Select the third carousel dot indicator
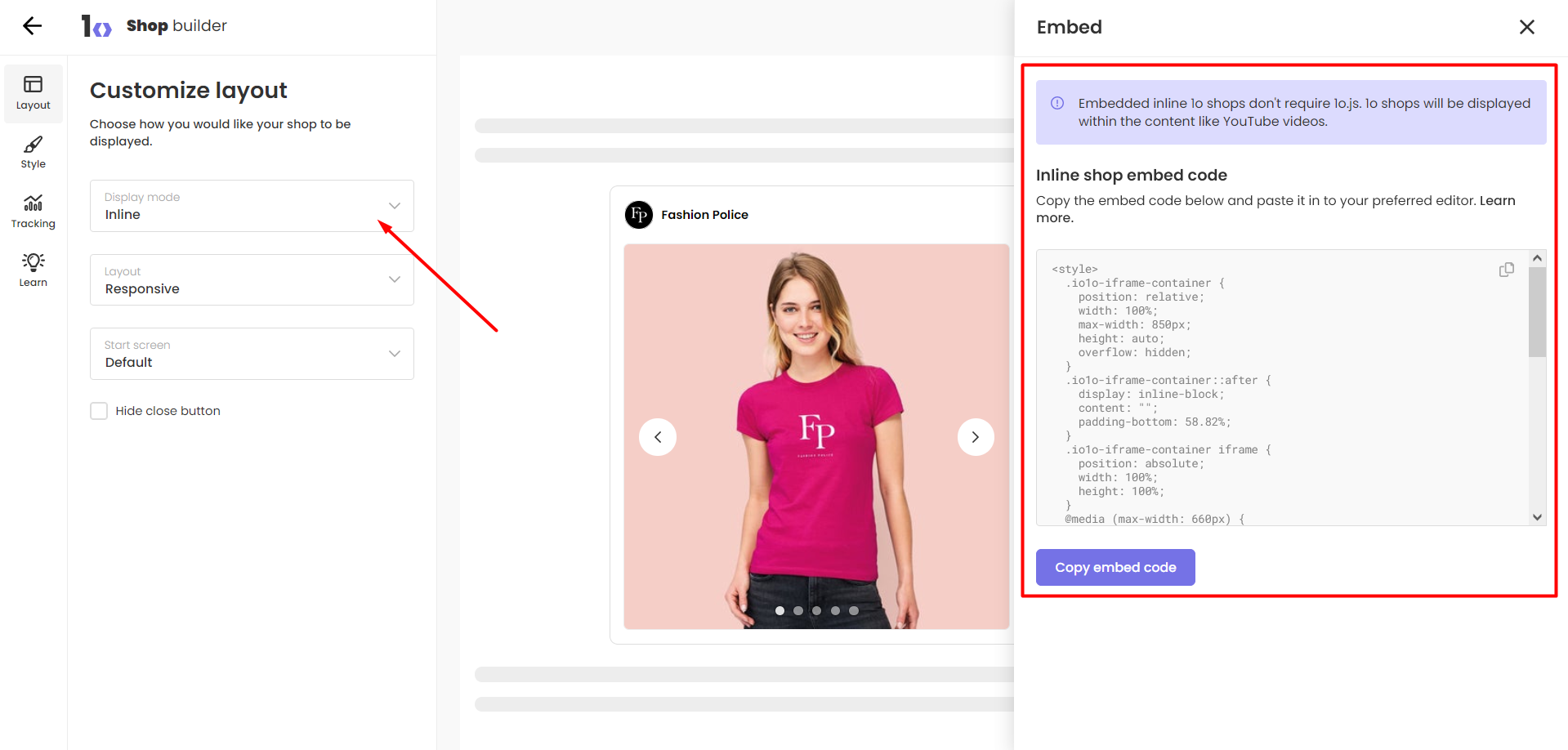 click(x=816, y=610)
